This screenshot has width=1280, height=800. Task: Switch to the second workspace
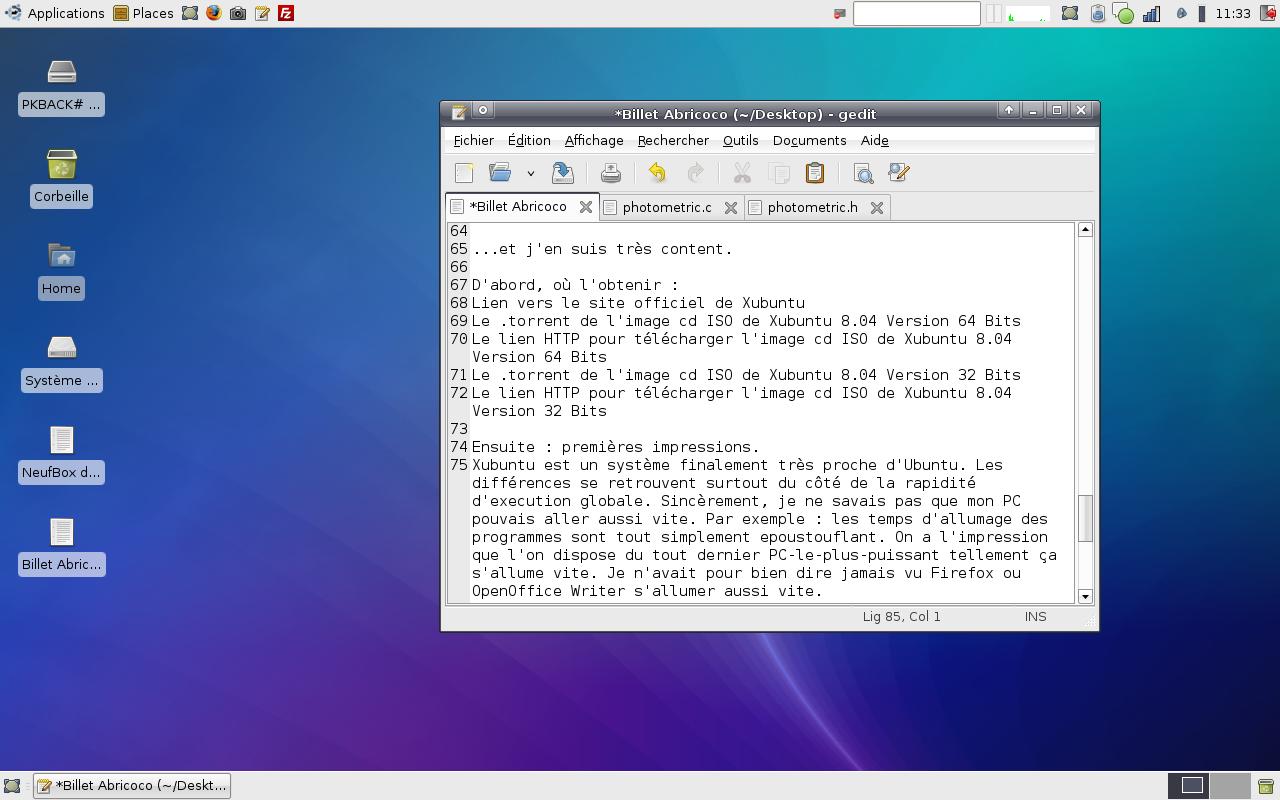click(1230, 785)
